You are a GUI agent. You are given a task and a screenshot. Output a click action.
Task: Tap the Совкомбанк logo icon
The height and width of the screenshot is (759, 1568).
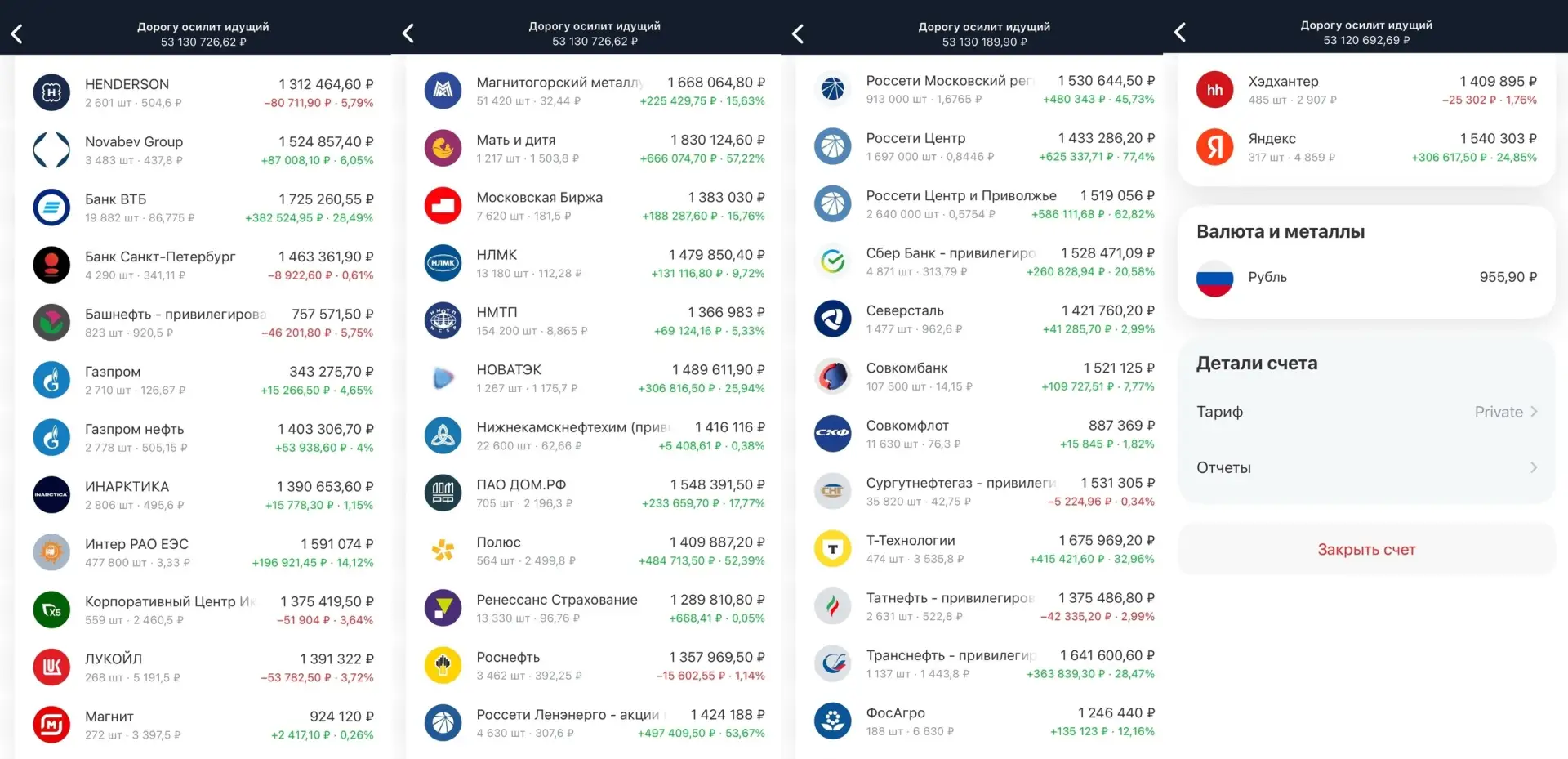[832, 376]
